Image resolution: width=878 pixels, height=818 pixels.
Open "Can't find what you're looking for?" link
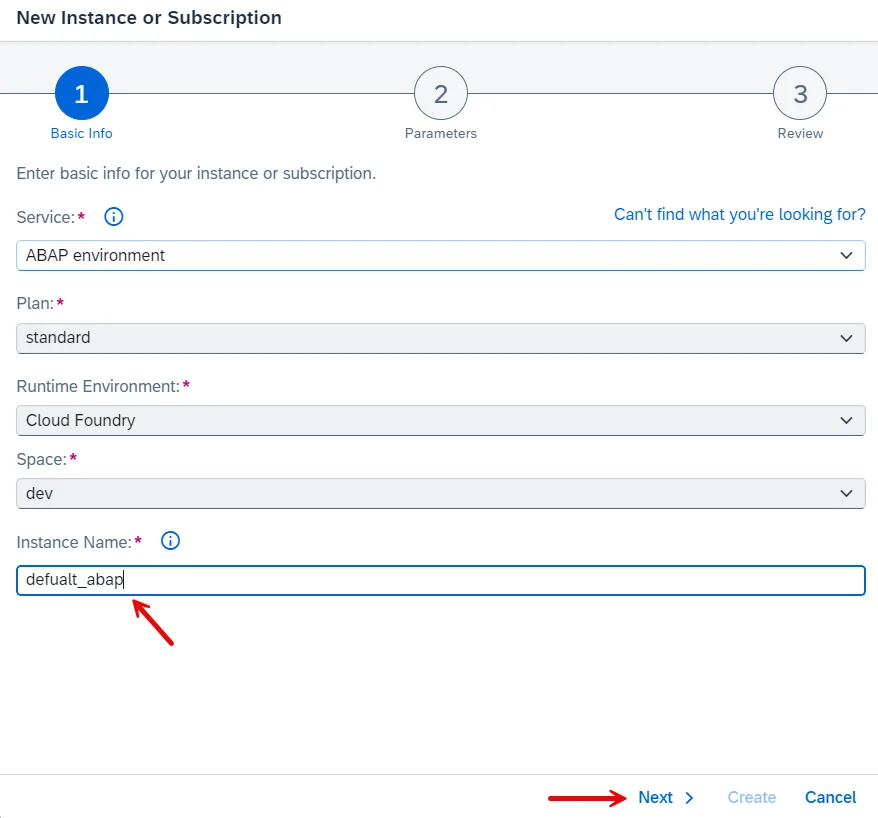pos(740,214)
